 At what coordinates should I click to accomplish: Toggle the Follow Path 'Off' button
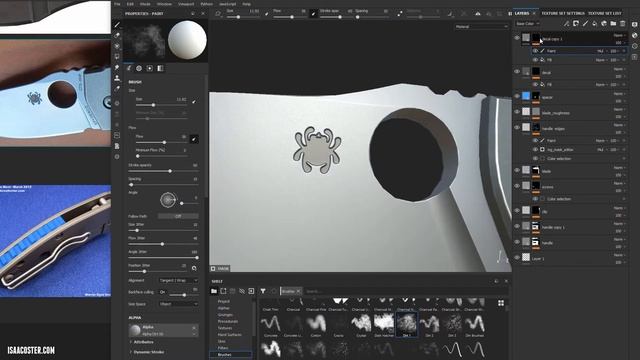(178, 216)
